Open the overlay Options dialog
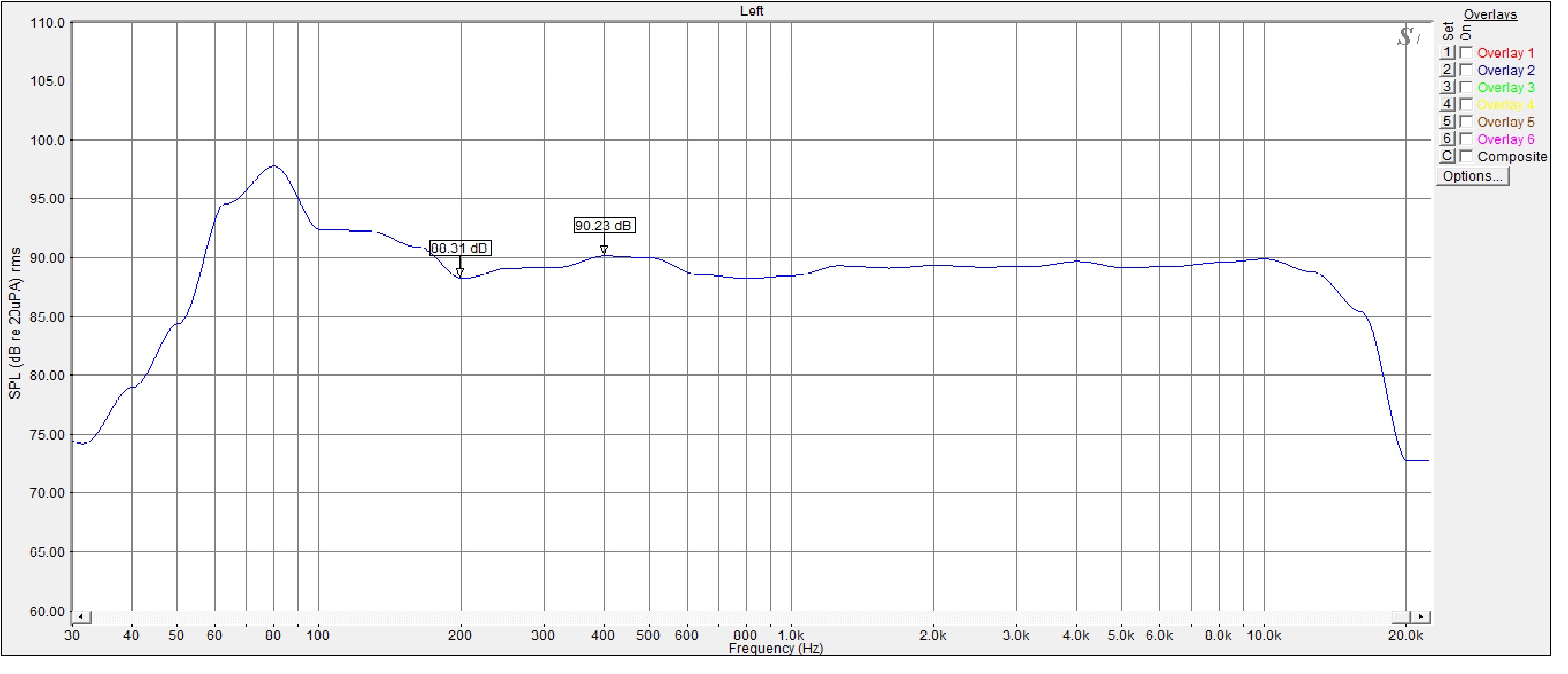The width and height of the screenshot is (1568, 674). pos(1472,176)
